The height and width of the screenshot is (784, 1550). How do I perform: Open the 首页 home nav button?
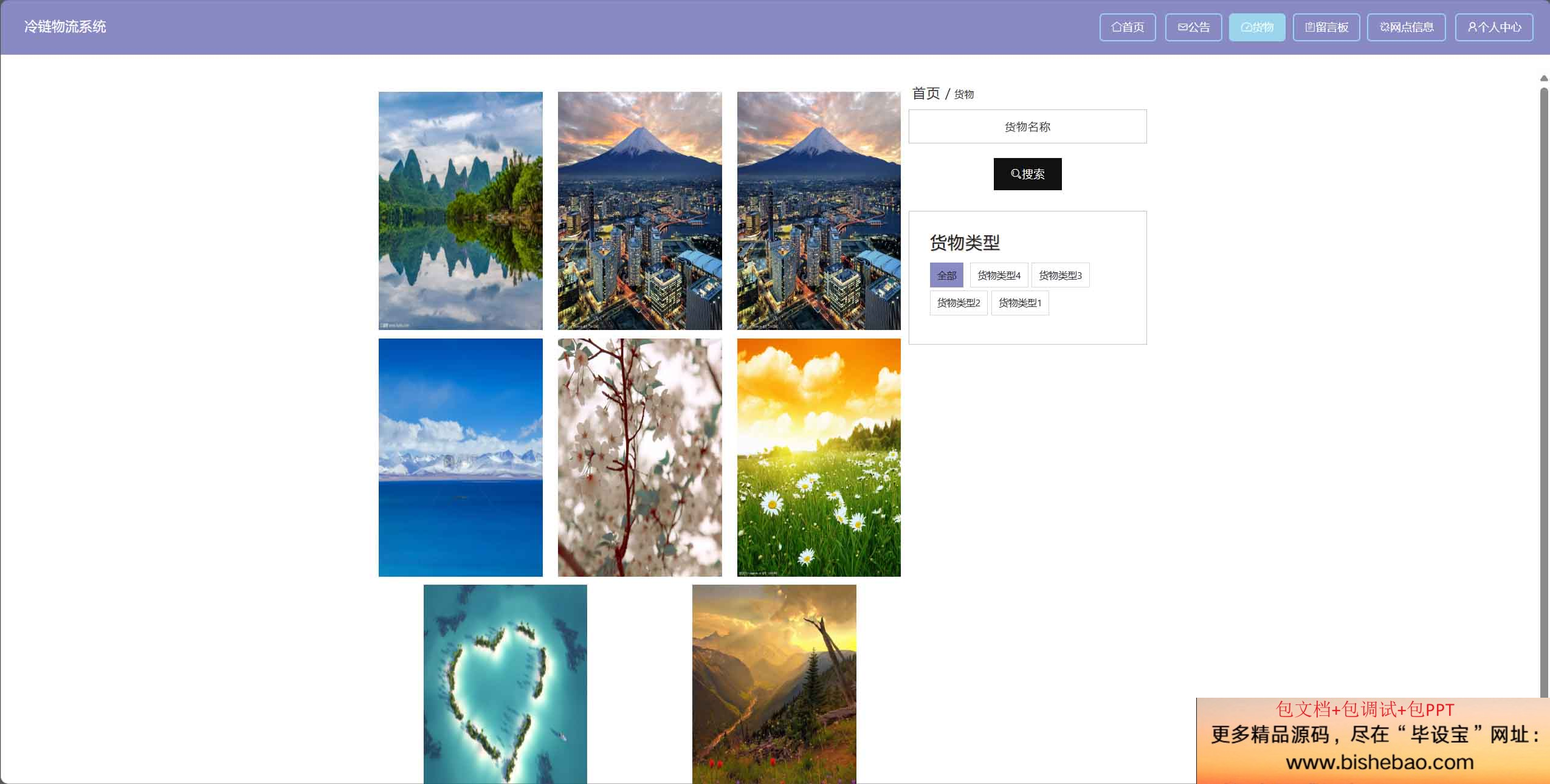1128,27
